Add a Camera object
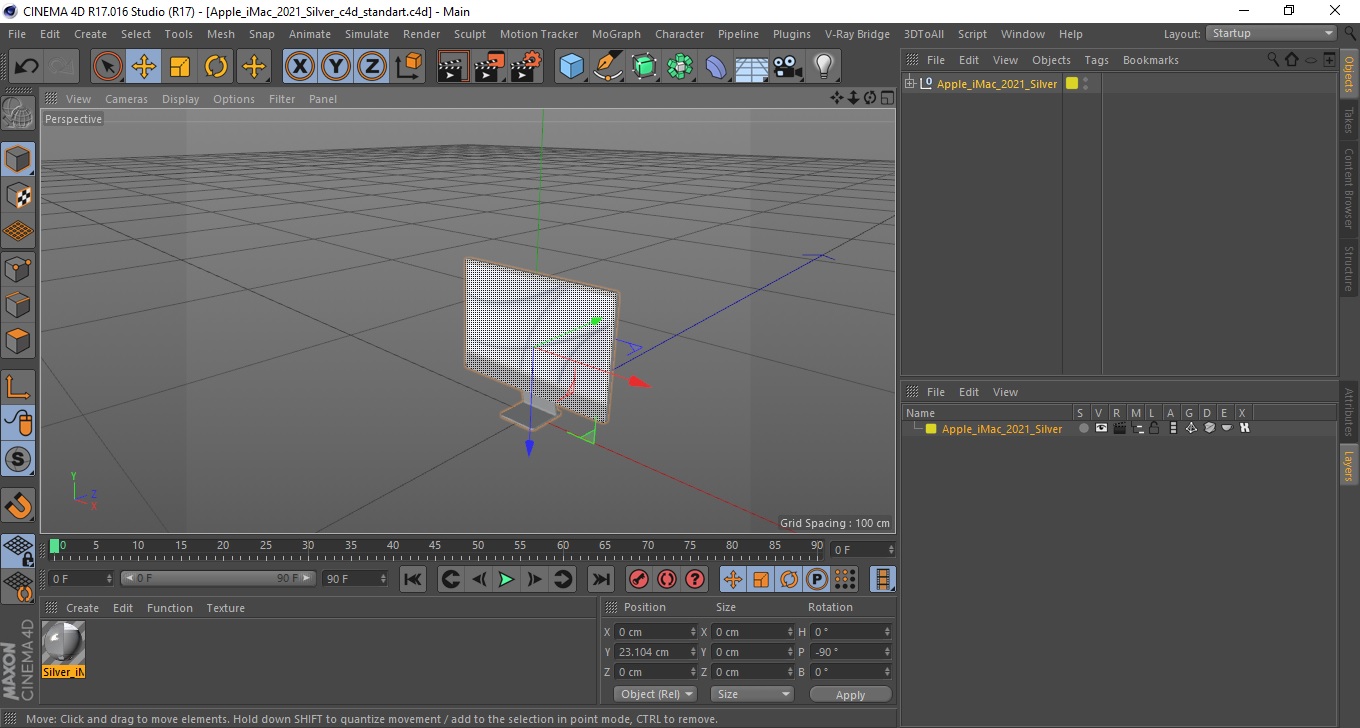Image resolution: width=1360 pixels, height=728 pixels. [788, 67]
